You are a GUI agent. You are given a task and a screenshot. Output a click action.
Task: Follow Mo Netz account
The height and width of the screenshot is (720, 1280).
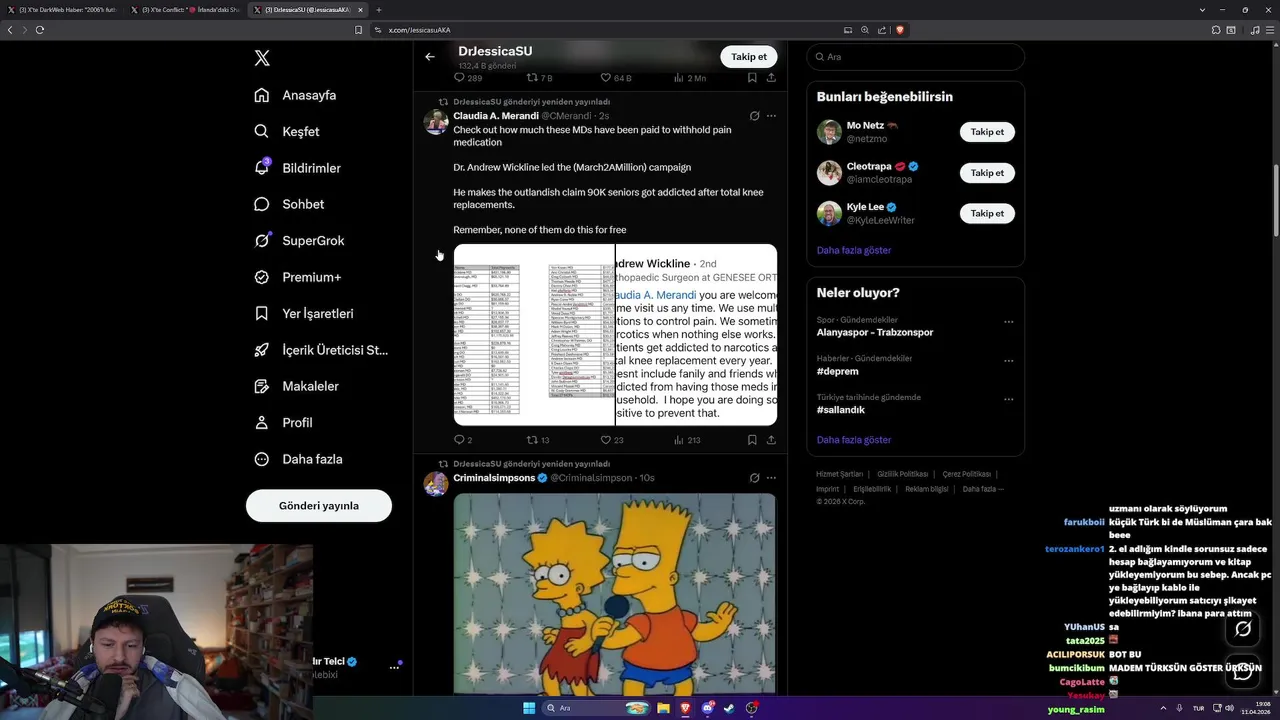(x=987, y=132)
